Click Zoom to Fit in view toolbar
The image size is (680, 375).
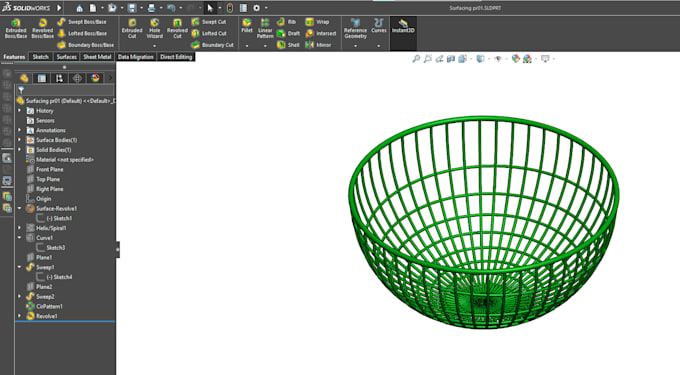point(416,59)
